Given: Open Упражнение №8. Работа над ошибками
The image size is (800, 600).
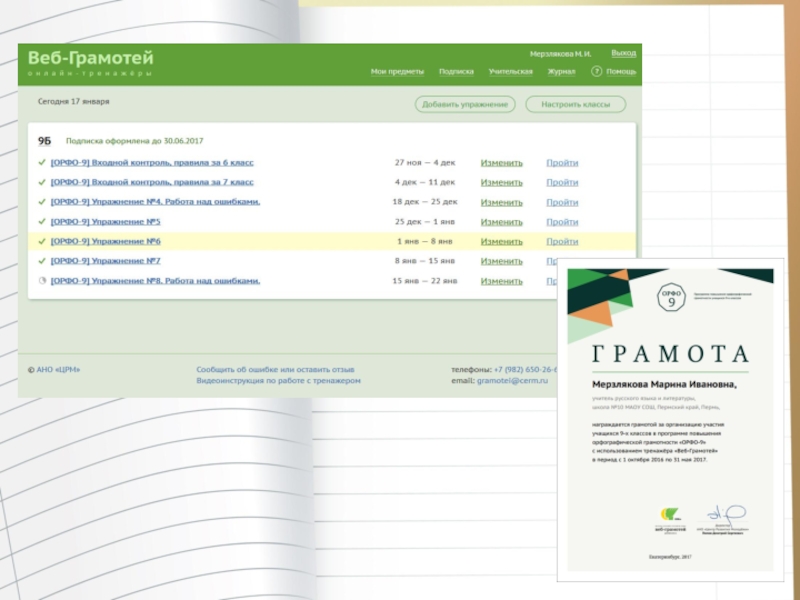Looking at the screenshot, I should pyautogui.click(x=155, y=281).
